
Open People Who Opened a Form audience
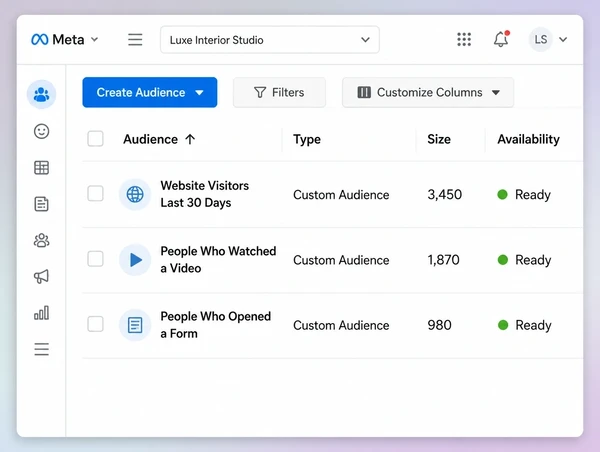coord(216,325)
